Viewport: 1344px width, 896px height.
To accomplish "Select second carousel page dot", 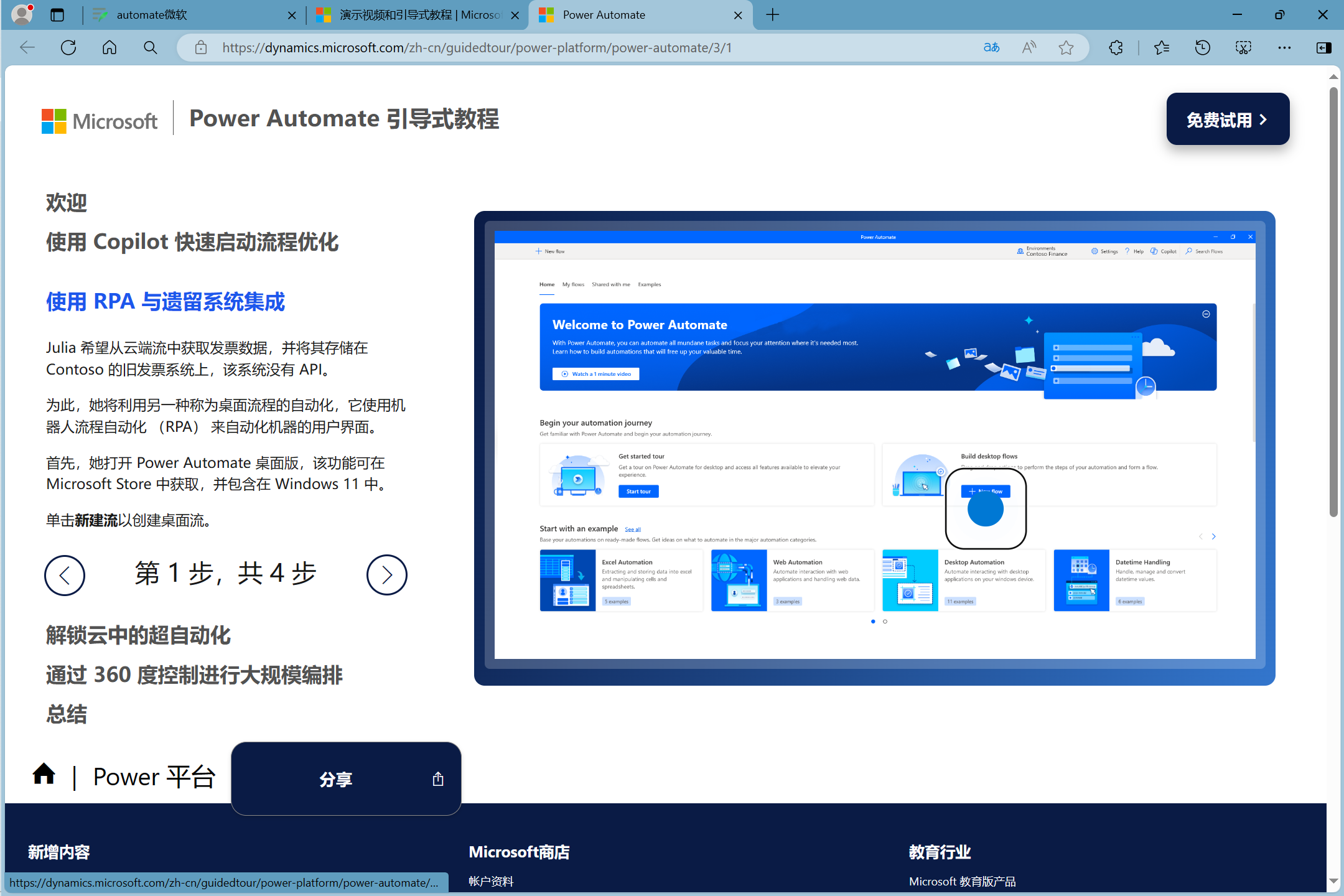I will pyautogui.click(x=885, y=621).
